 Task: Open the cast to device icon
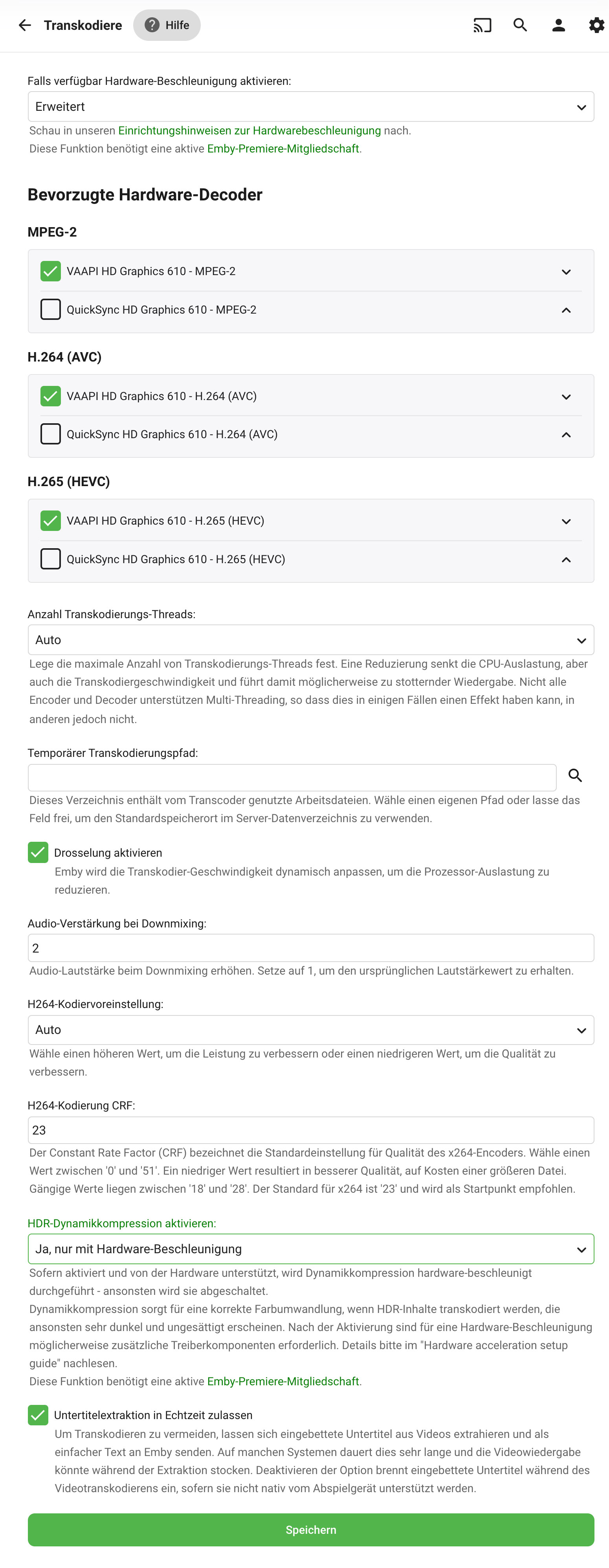pos(482,25)
